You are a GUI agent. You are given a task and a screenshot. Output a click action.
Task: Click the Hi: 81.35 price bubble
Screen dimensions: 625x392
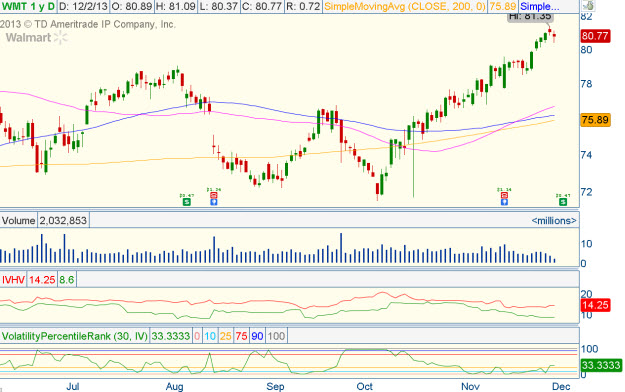point(530,17)
